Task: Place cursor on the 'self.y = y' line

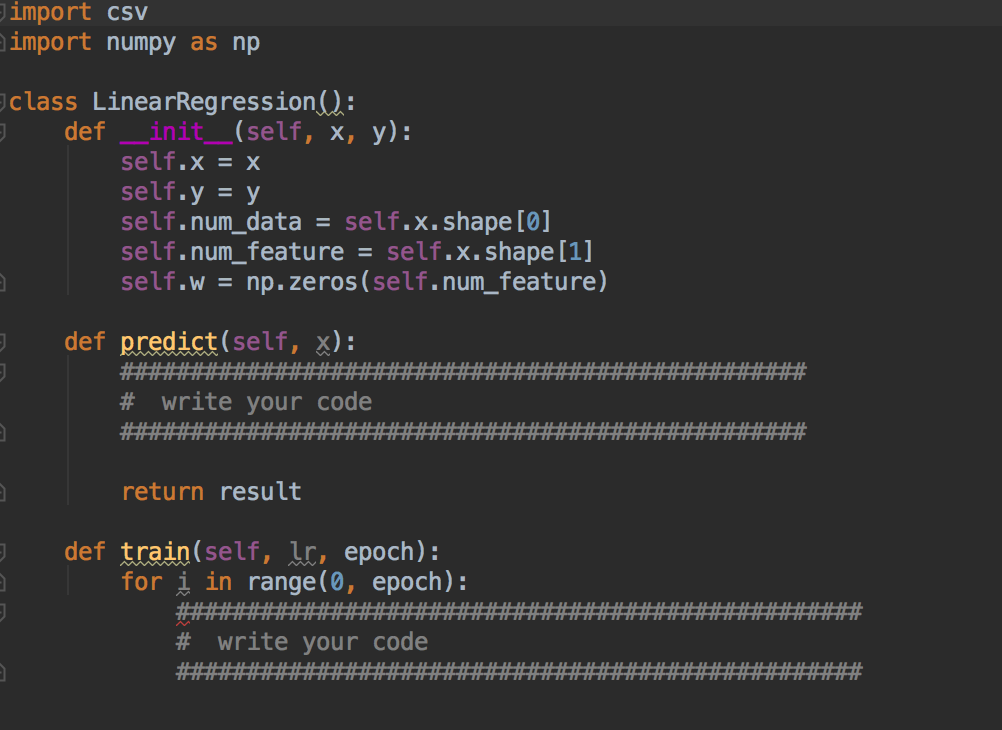Action: (x=190, y=192)
